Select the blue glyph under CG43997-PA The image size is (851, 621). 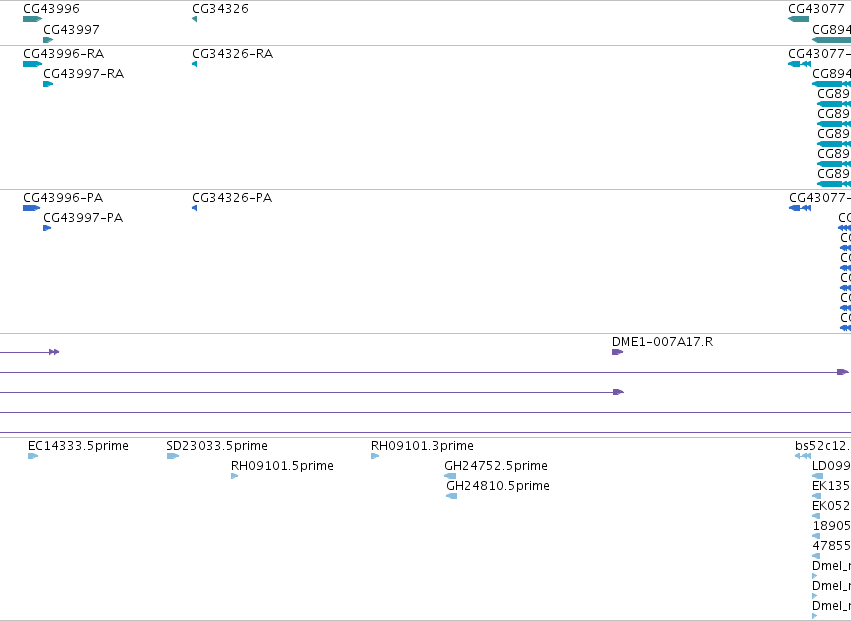tap(47, 228)
